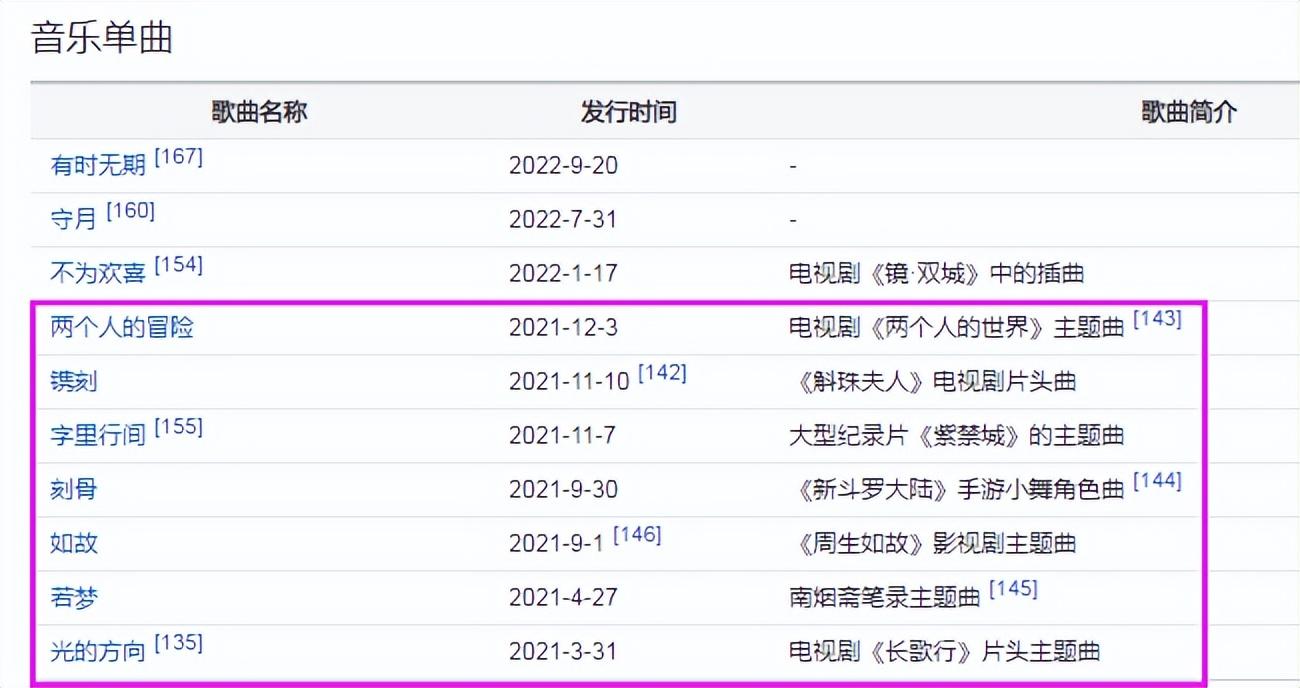Open the song link 镌刻
Image resolution: width=1300 pixels, height=688 pixels.
(x=74, y=382)
